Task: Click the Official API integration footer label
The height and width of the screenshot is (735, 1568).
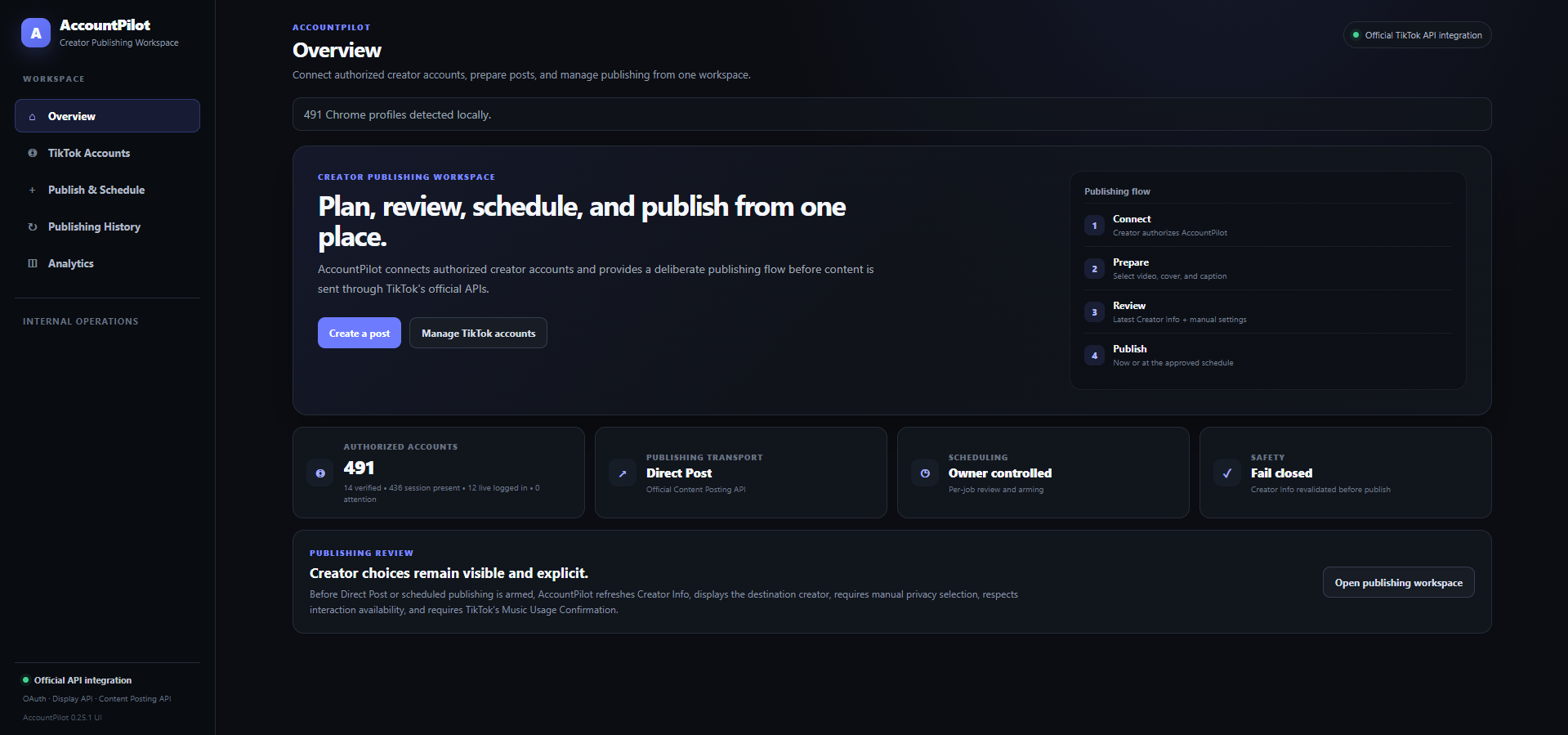Action: click(x=83, y=680)
